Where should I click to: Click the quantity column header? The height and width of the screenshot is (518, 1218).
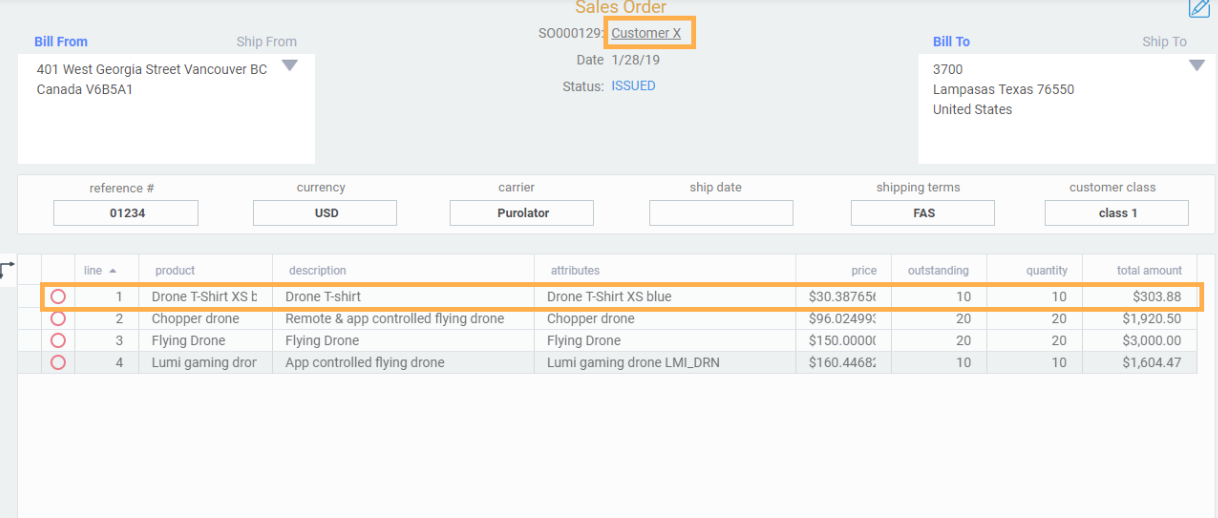point(1046,271)
